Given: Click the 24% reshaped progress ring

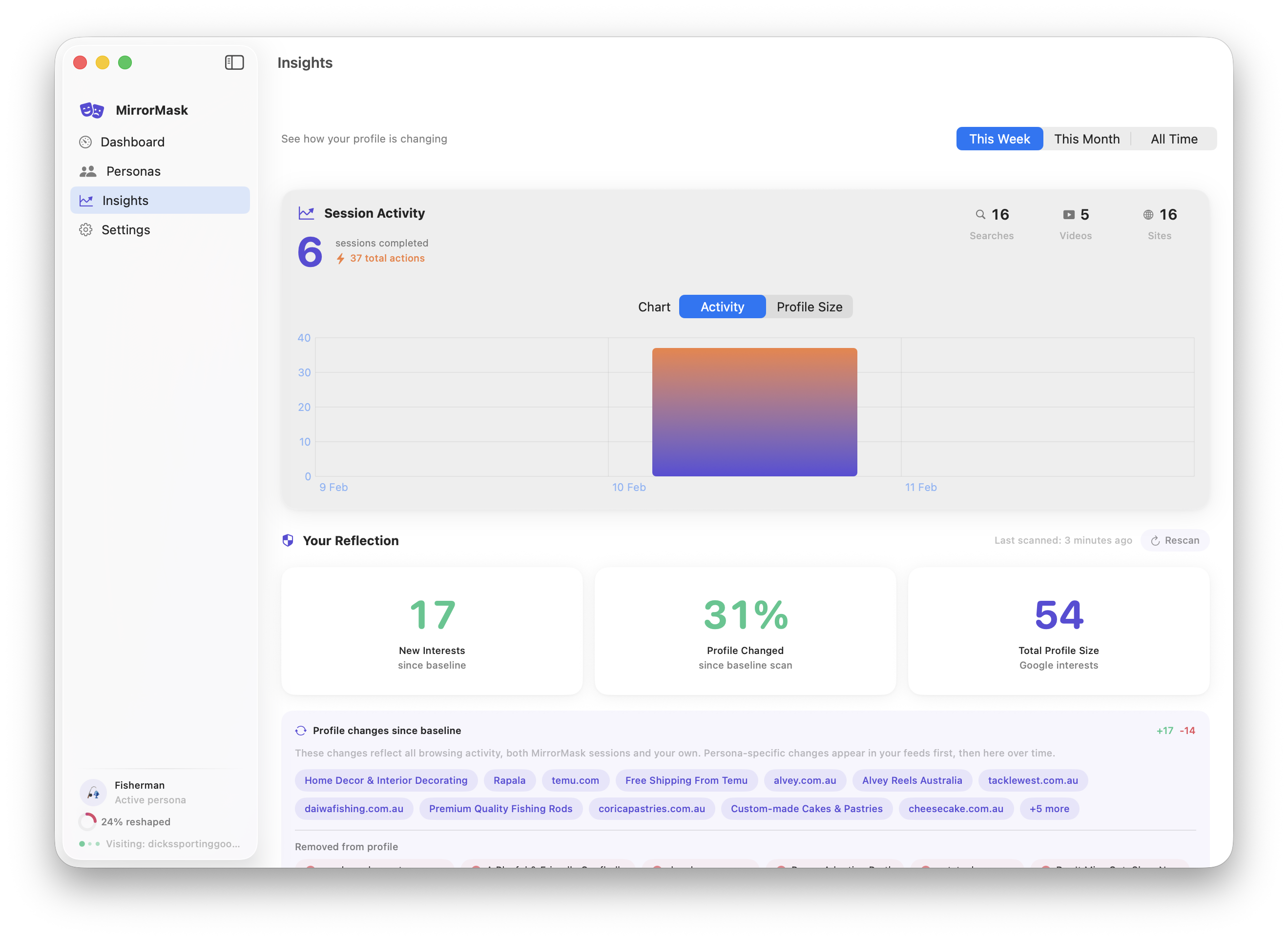Looking at the screenshot, I should [88, 822].
